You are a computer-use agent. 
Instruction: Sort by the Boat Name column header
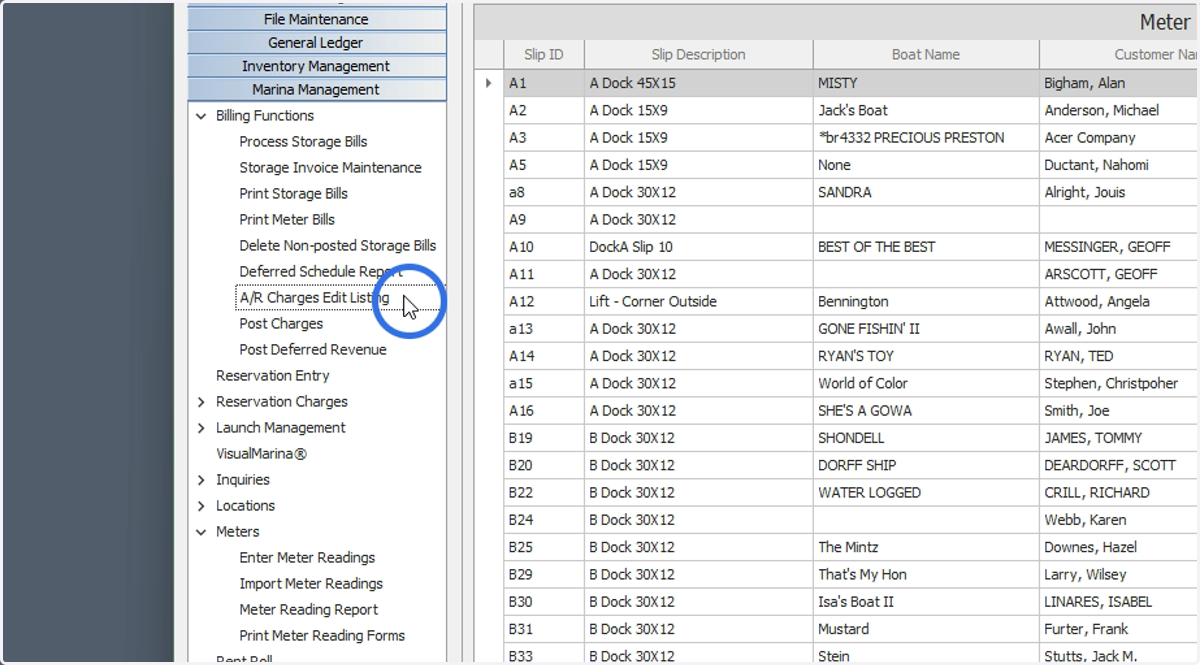[x=926, y=55]
